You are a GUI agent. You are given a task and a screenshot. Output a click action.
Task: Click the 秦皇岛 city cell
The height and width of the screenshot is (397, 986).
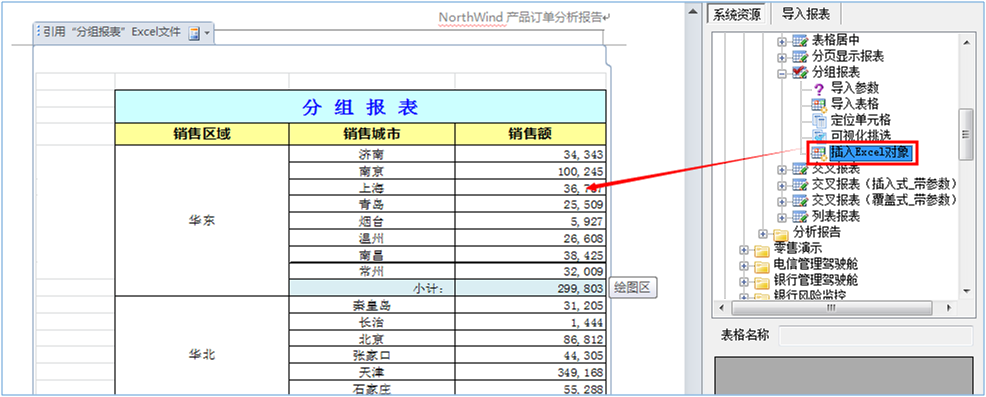coord(372,306)
